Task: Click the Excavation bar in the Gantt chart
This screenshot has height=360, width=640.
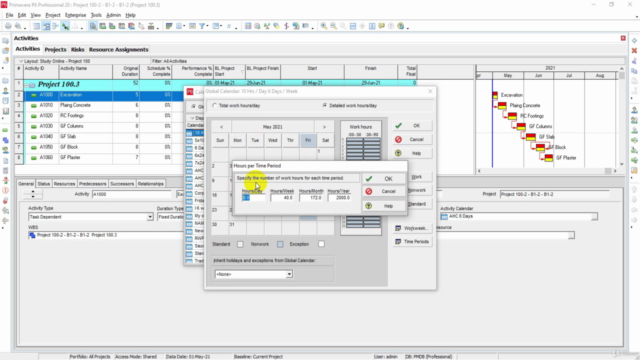Action: coord(495,95)
